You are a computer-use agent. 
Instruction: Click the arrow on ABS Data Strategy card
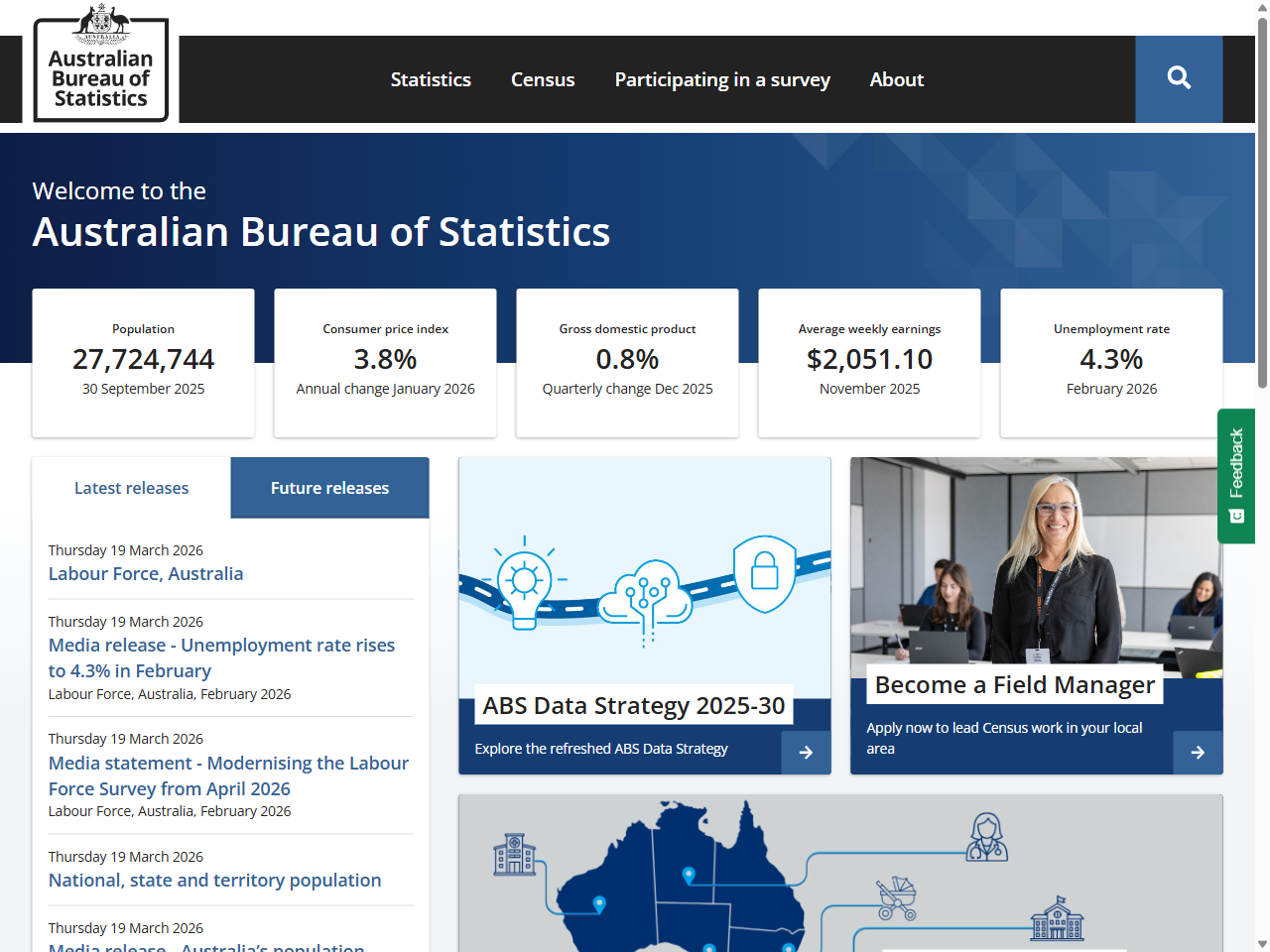pyautogui.click(x=806, y=753)
